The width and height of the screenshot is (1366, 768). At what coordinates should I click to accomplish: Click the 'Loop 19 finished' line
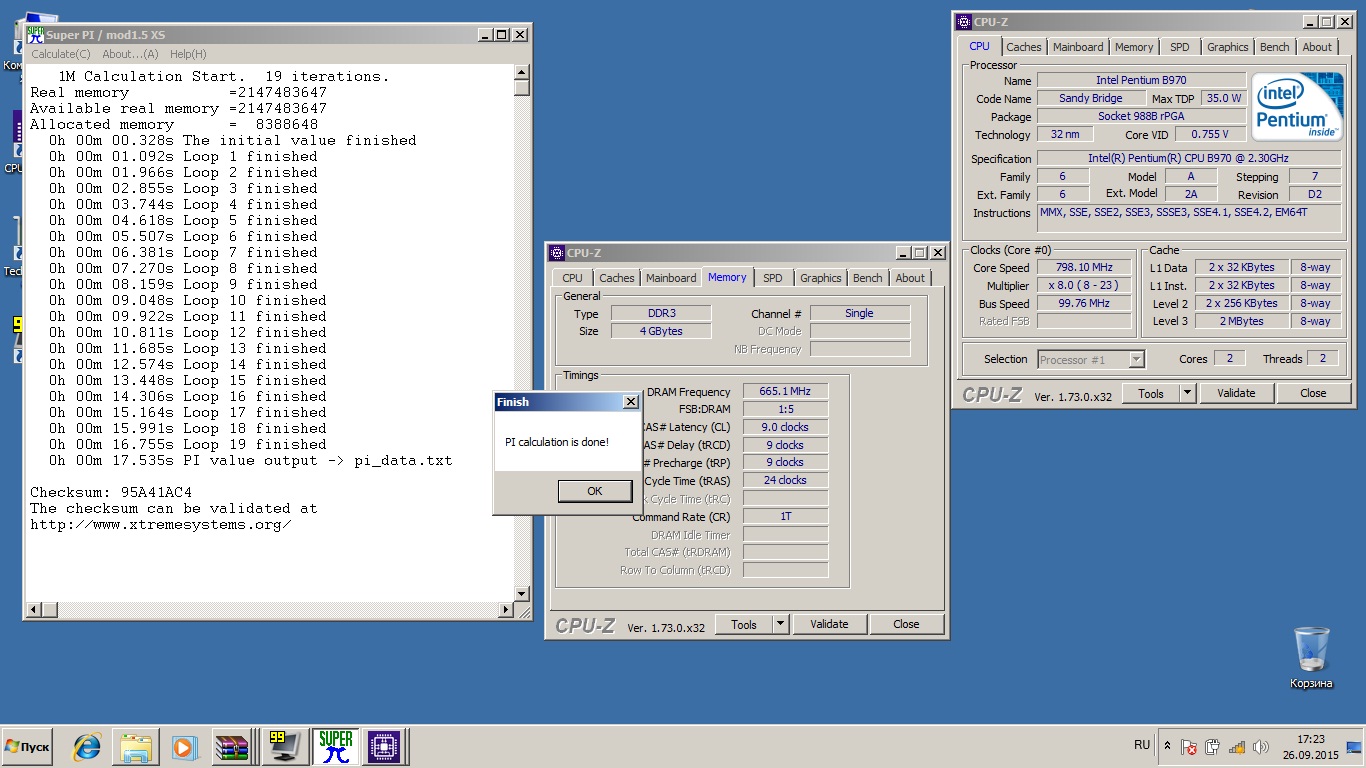pos(188,444)
